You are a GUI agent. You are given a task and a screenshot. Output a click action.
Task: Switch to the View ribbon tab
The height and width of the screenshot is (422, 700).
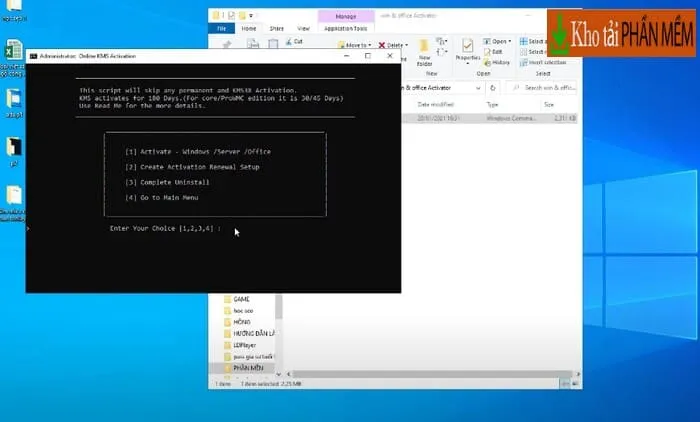[303, 29]
